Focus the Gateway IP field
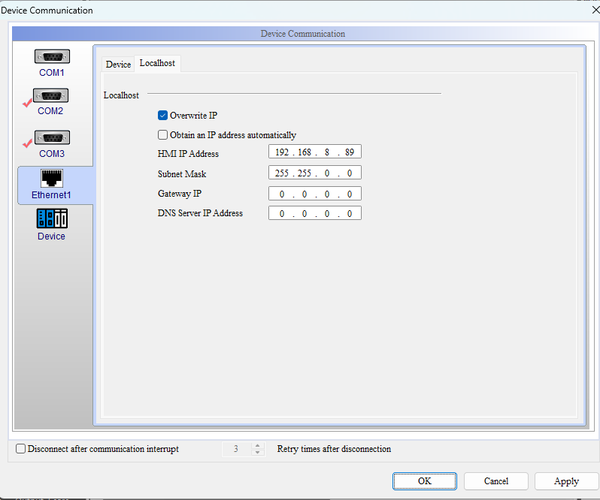The width and height of the screenshot is (600, 500). 314,193
